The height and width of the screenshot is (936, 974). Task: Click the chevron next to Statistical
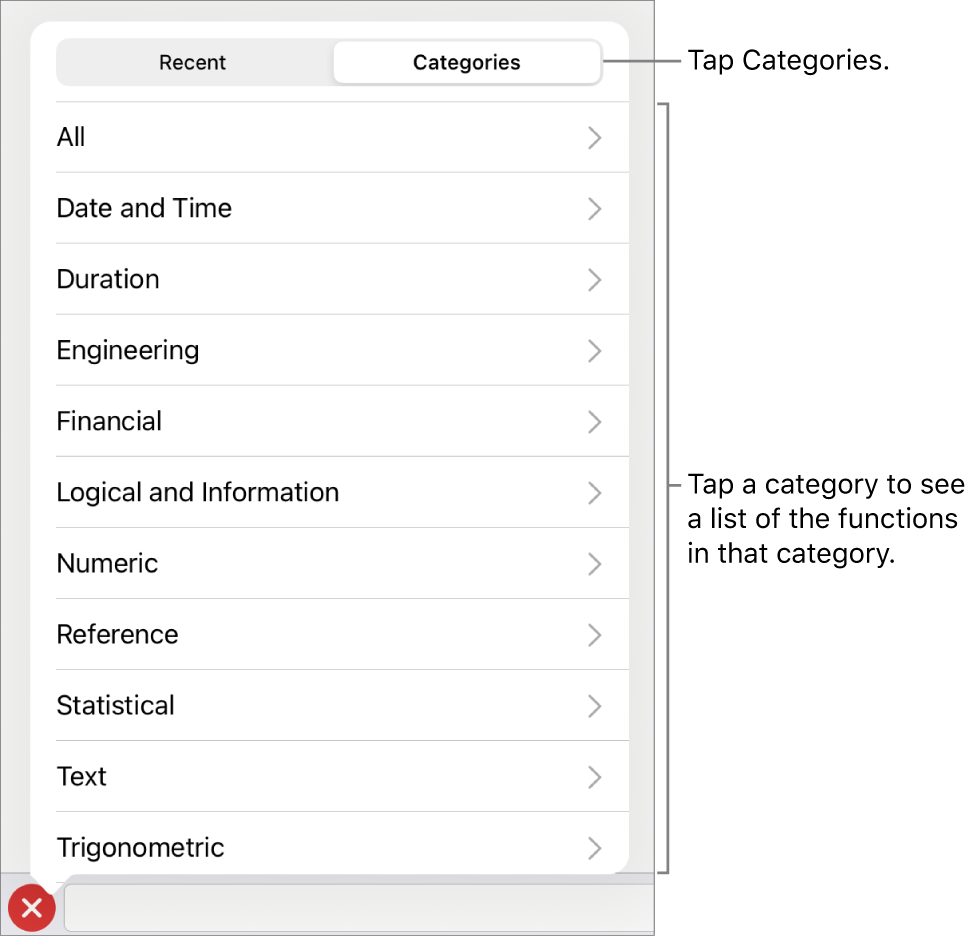pyautogui.click(x=595, y=706)
